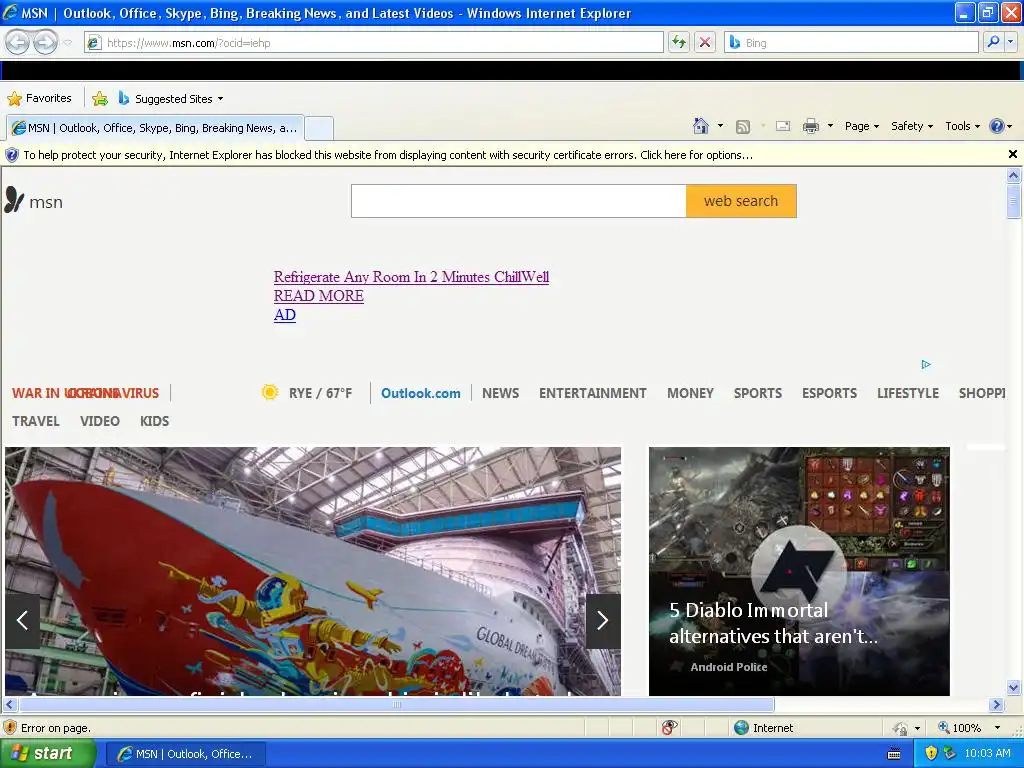The height and width of the screenshot is (768, 1024).
Task: Open the NEWS section
Action: pyautogui.click(x=500, y=393)
